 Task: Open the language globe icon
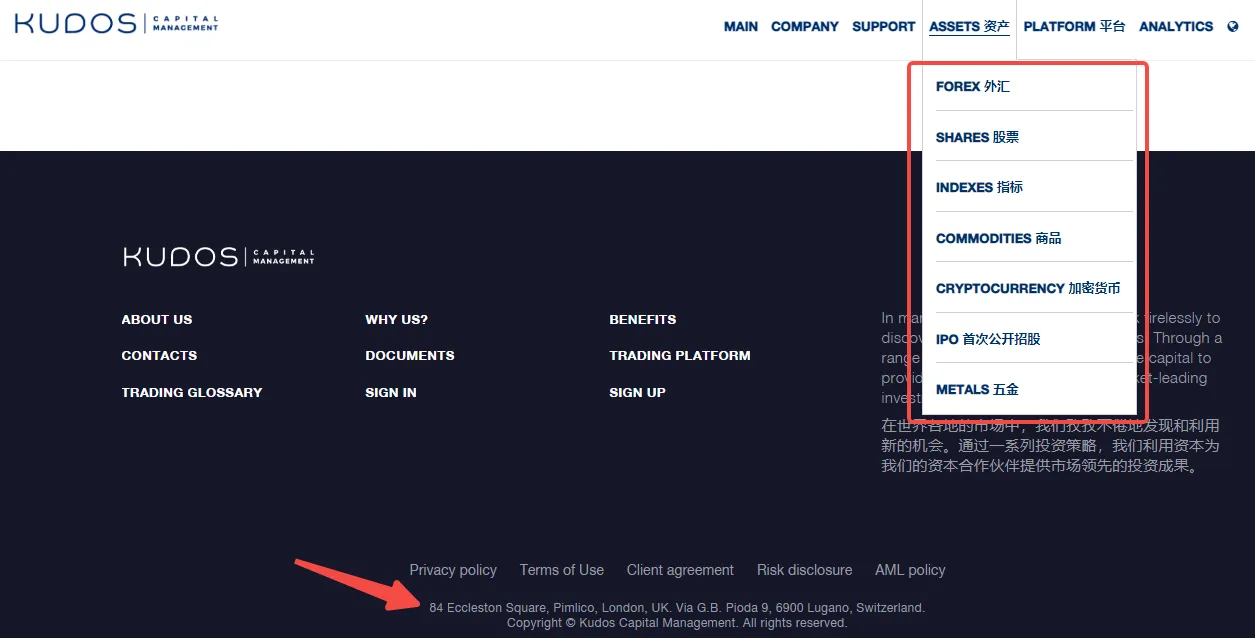click(x=1232, y=27)
